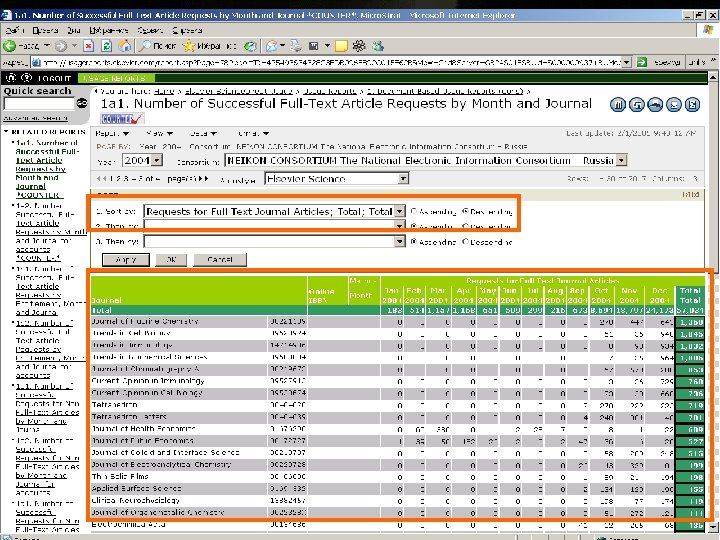
Task: Click the Quick search binoculars icon
Action: coord(80,103)
